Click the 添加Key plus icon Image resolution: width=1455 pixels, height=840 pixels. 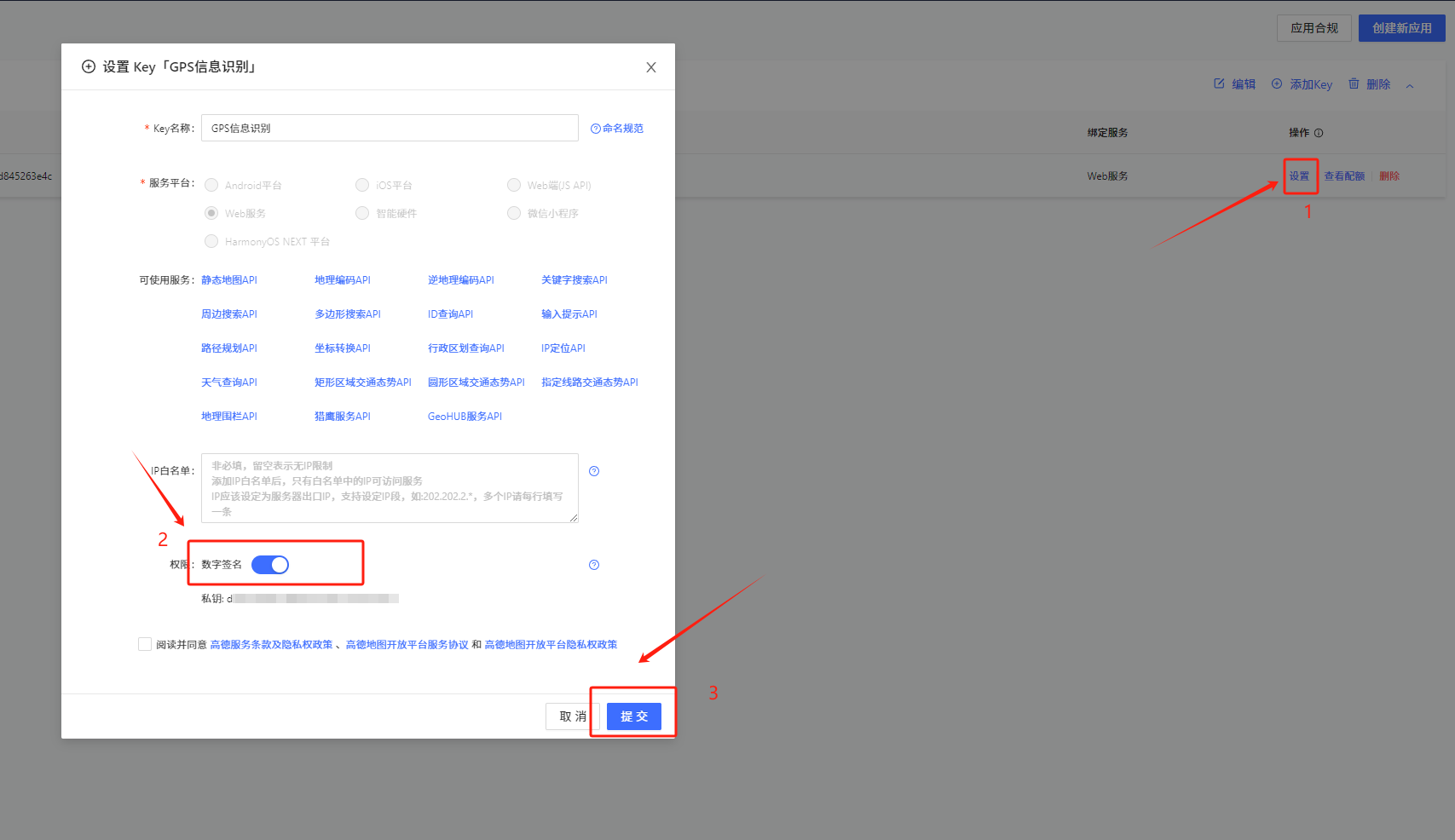click(1277, 83)
